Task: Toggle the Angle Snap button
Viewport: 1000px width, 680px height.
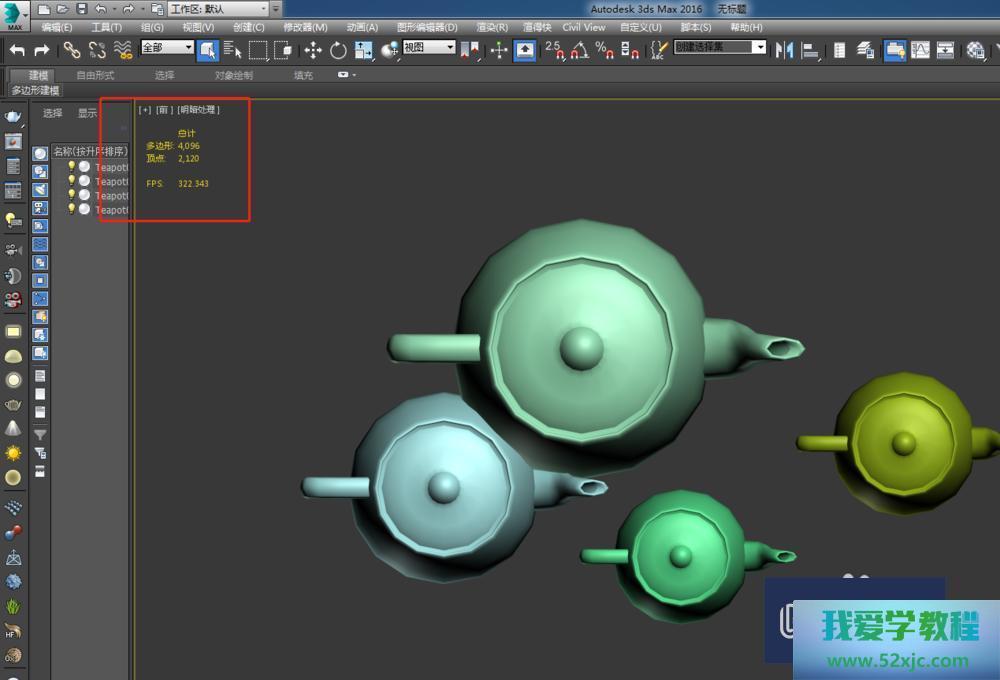Action: tap(579, 50)
